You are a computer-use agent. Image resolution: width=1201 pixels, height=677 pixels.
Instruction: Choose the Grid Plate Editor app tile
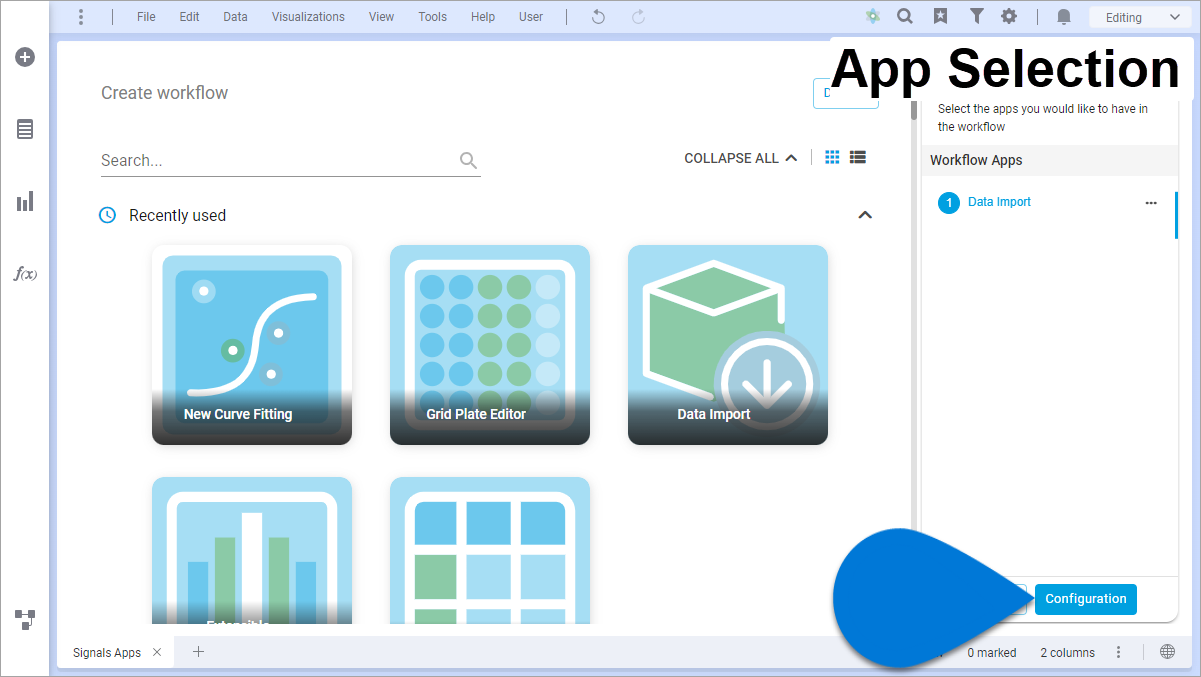pyautogui.click(x=490, y=345)
